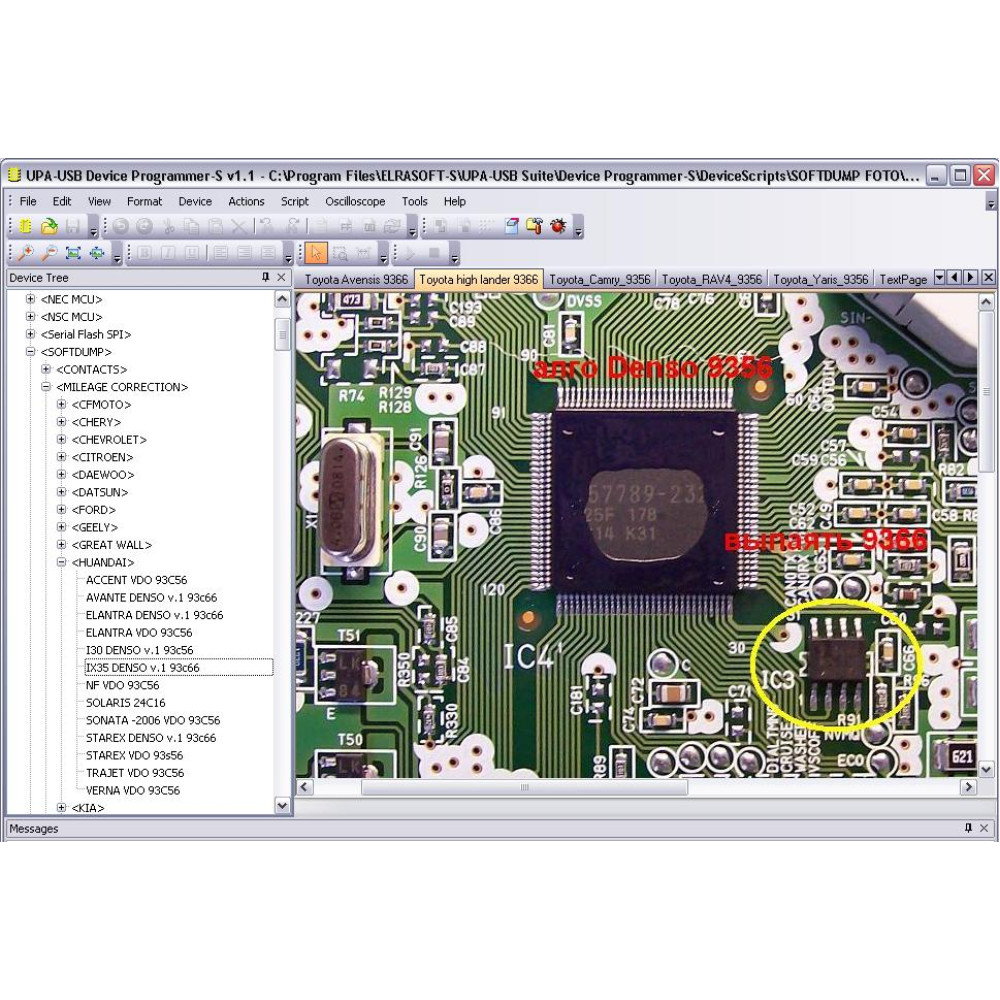This screenshot has width=1000, height=1000.
Task: Switch to Toyota_Camry_9356 tab
Action: tap(599, 279)
